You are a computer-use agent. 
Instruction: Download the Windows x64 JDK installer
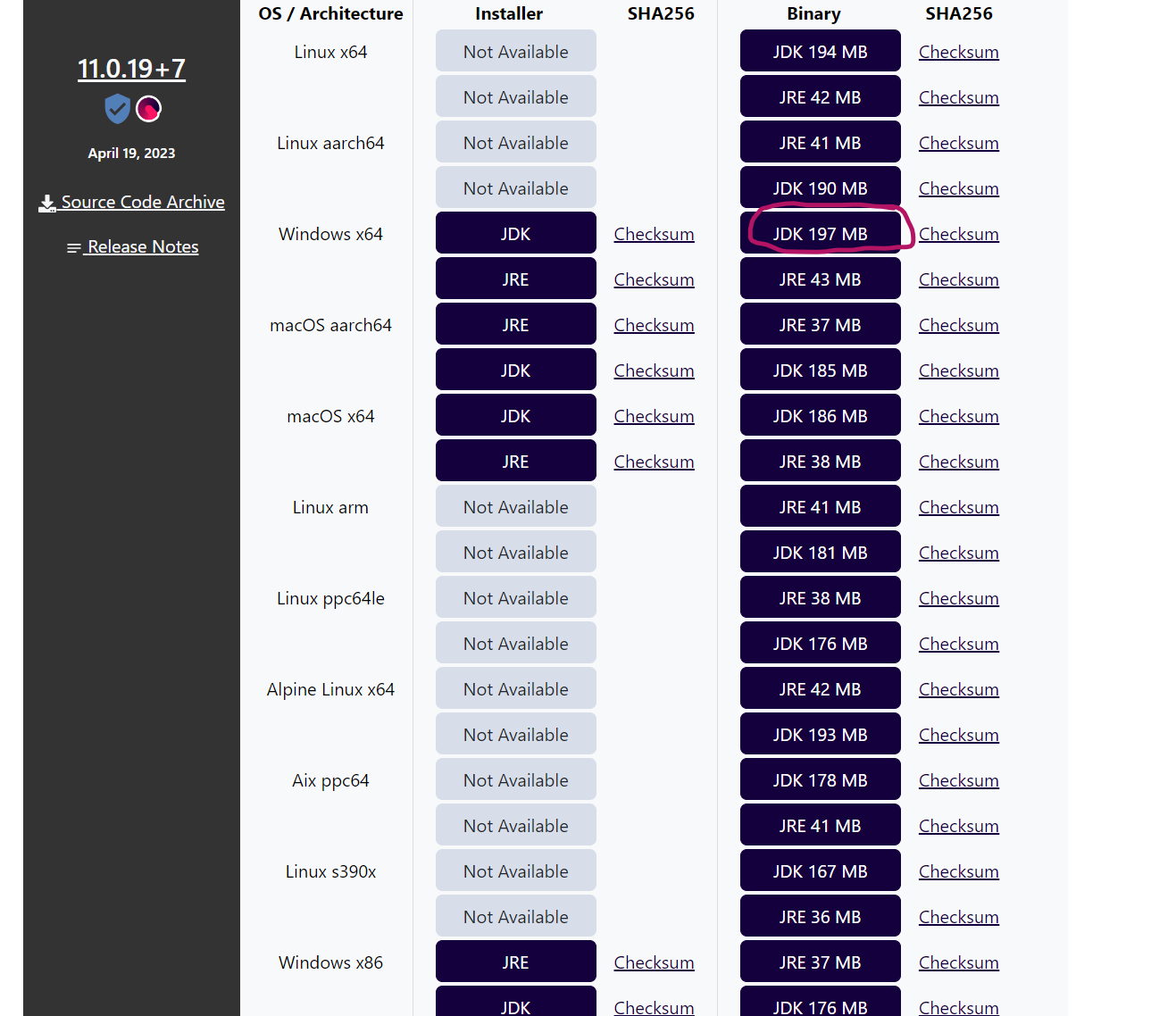click(x=515, y=234)
